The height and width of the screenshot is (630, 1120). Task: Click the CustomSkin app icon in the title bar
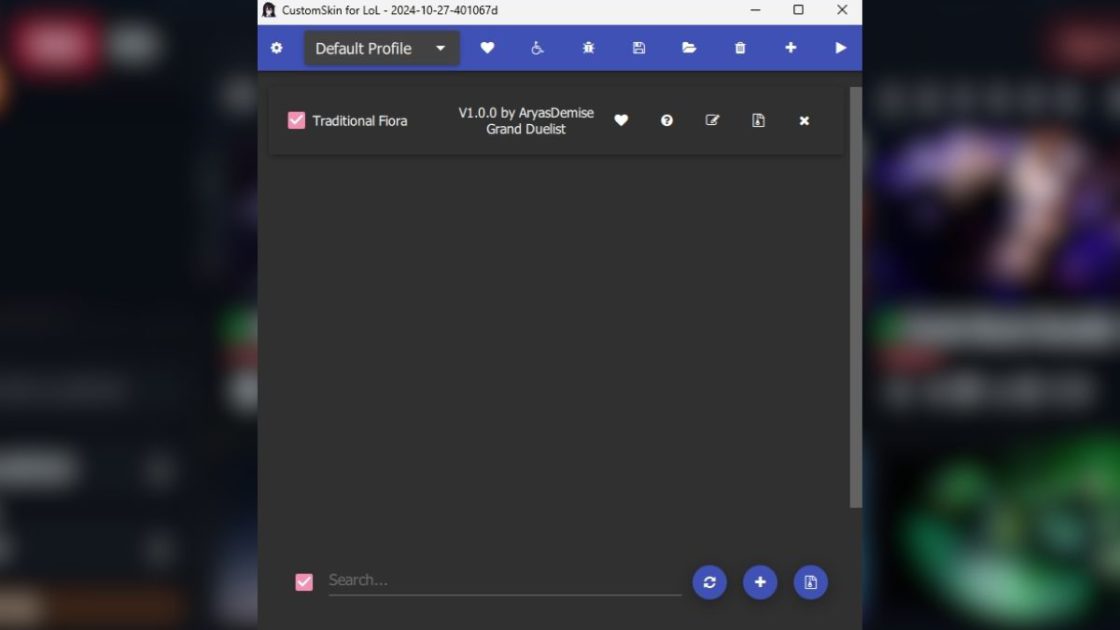click(x=269, y=10)
